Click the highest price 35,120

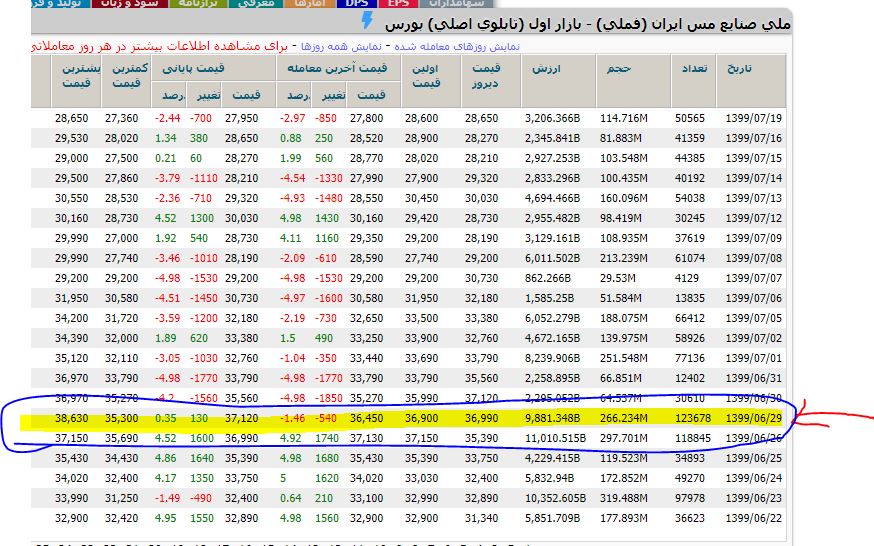click(x=71, y=358)
